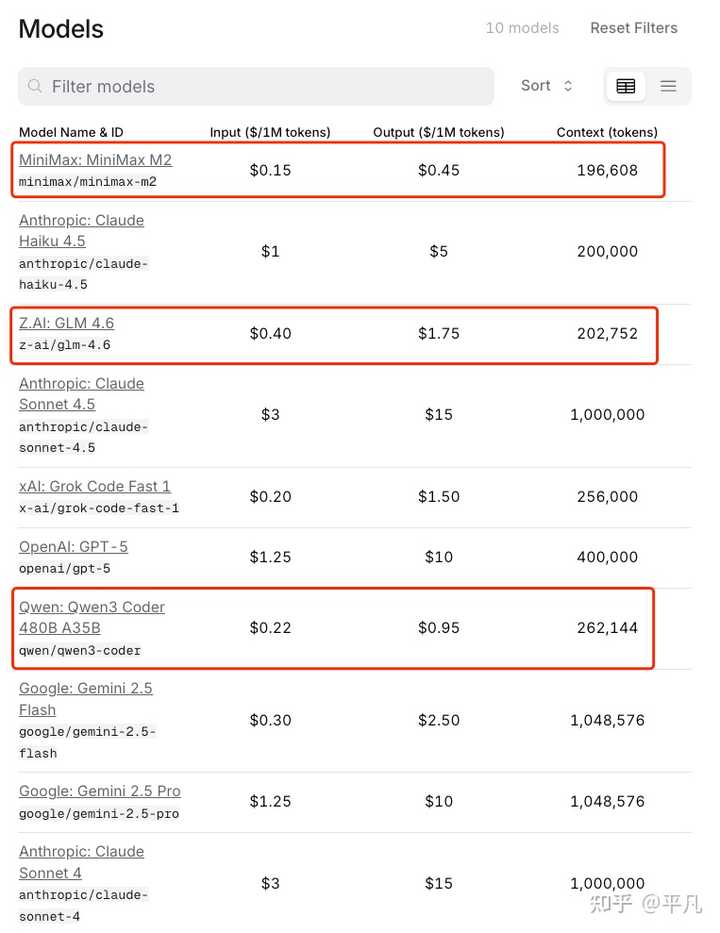Switch to list view layout icon
The image size is (720, 933).
(x=669, y=87)
